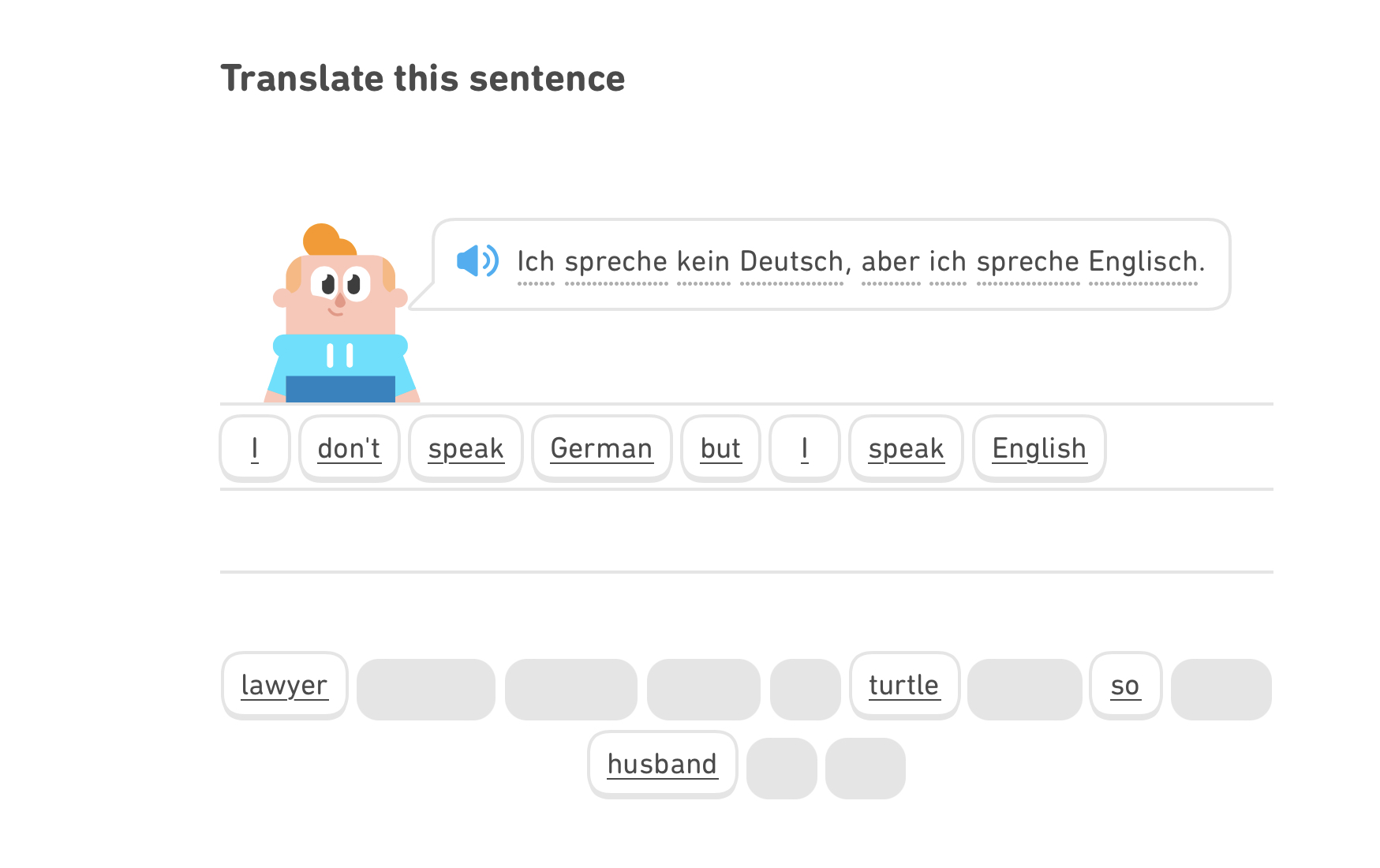Remove the "German" tile from the answer
This screenshot has width=1380, height=868.
pos(601,448)
